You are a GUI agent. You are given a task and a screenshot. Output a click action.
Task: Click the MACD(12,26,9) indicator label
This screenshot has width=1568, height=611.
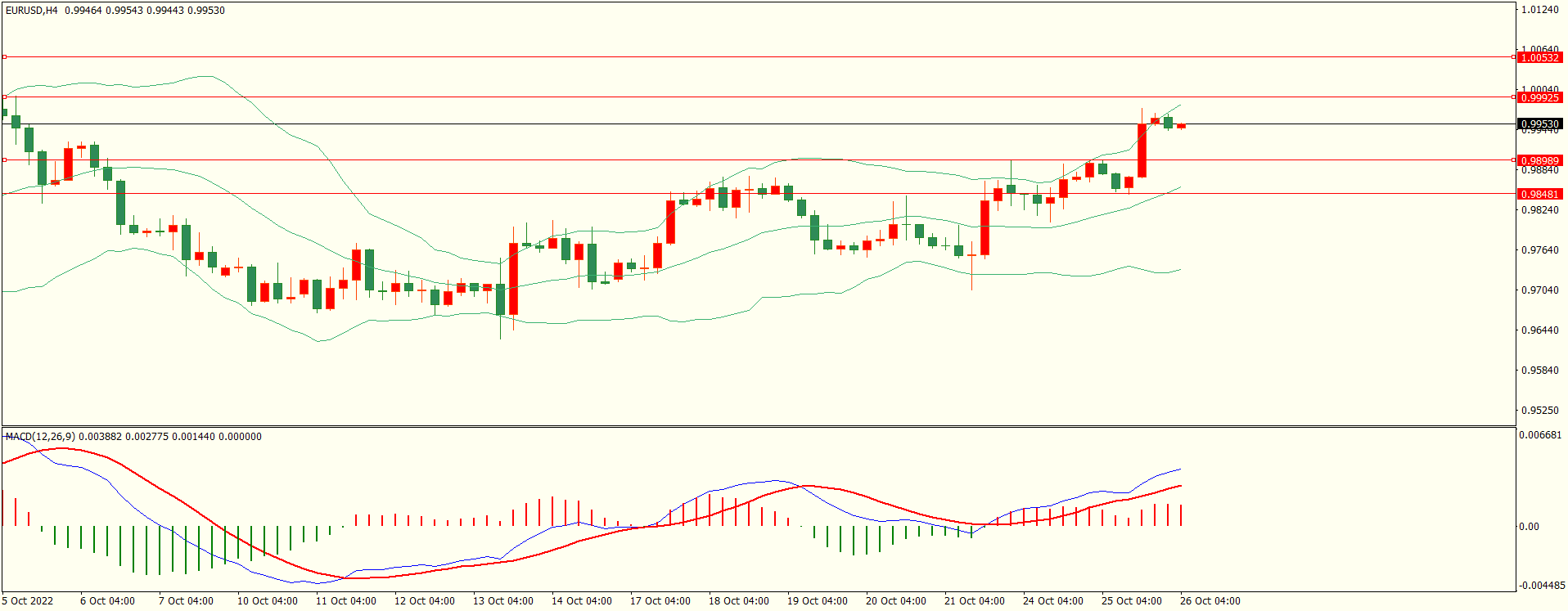tap(40, 437)
